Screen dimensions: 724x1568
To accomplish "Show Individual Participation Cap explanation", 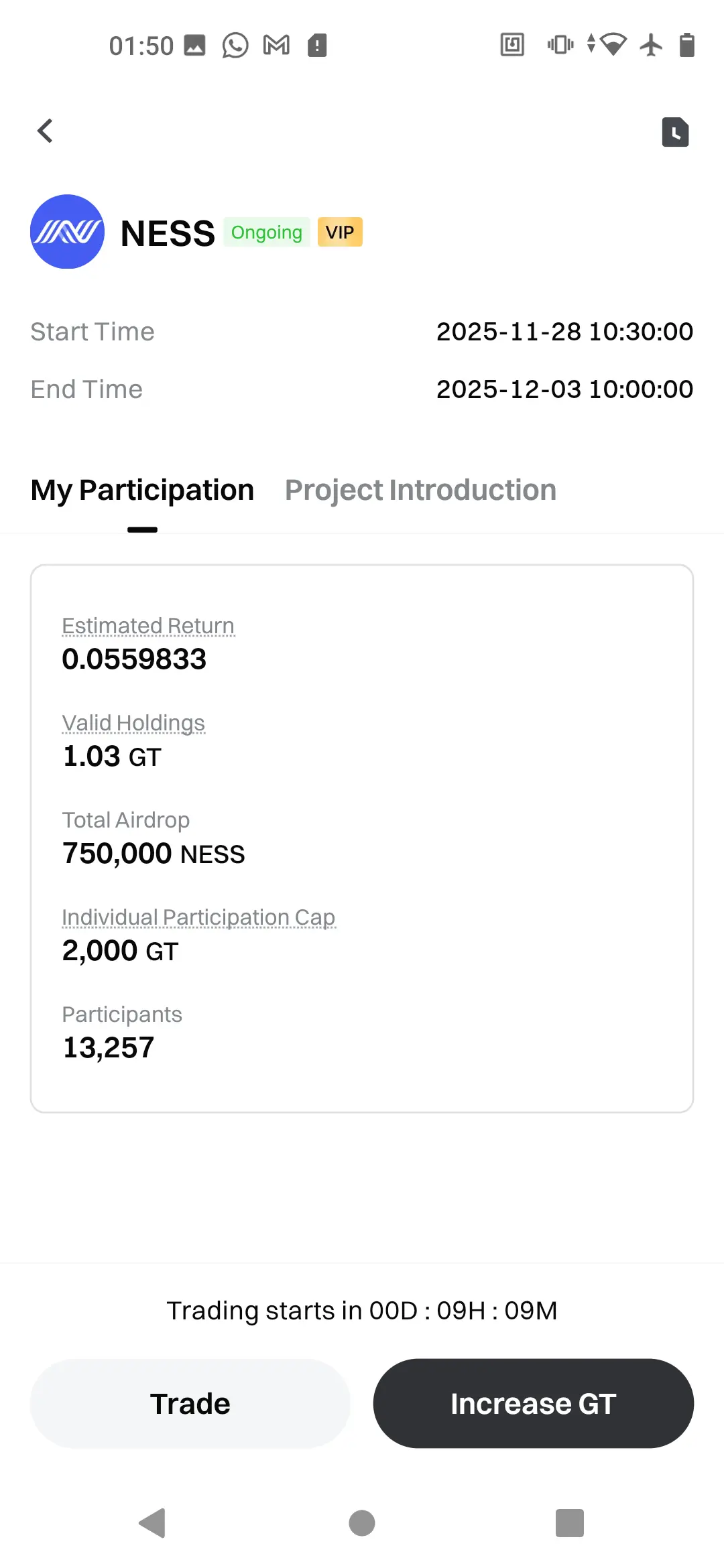I will pyautogui.click(x=198, y=917).
